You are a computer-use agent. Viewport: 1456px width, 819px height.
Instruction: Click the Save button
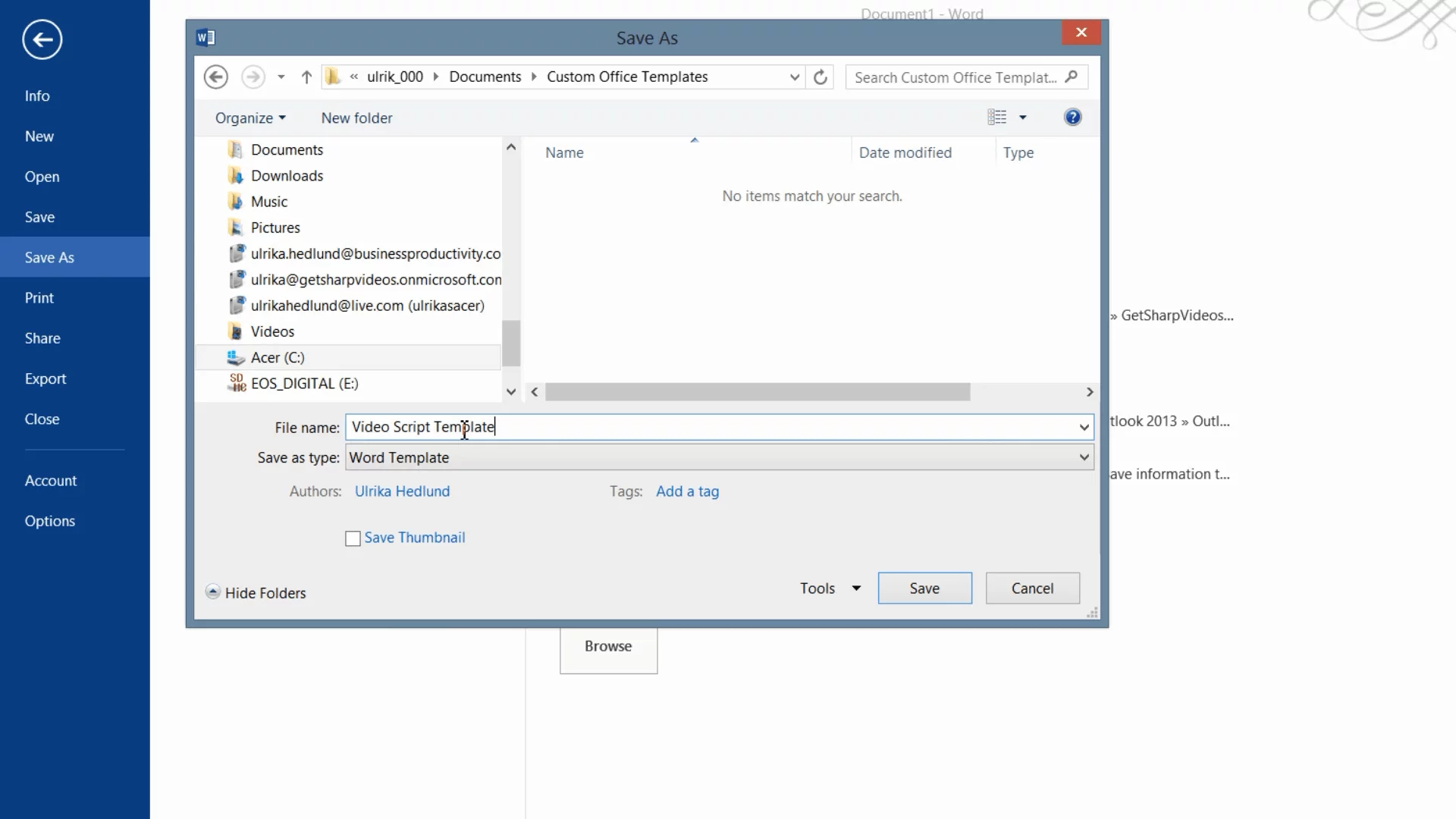[x=924, y=588]
